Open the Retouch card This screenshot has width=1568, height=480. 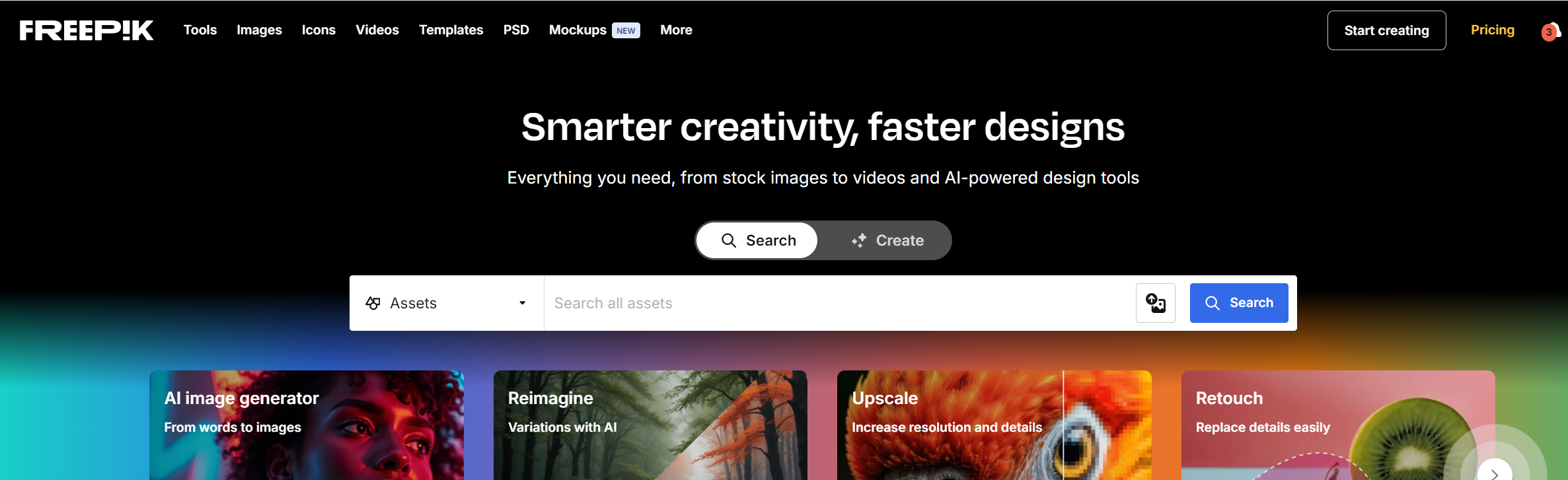tap(1338, 425)
